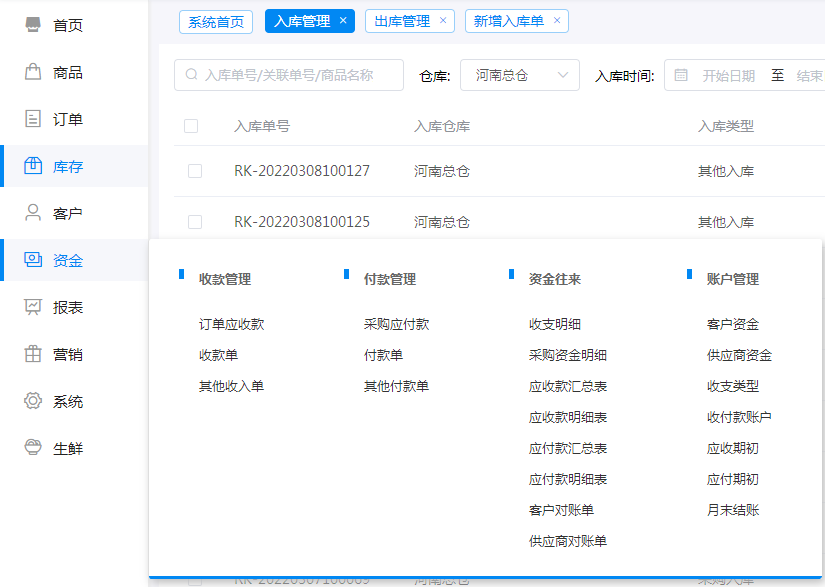825x587 pixels.
Task: Select 供应商对账单 in the funds menu
Action: (567, 541)
